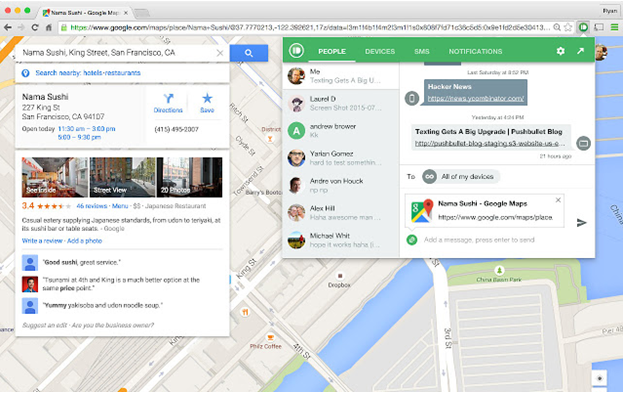Go to the browser home page
626x395 pixels.
pyautogui.click(x=49, y=28)
